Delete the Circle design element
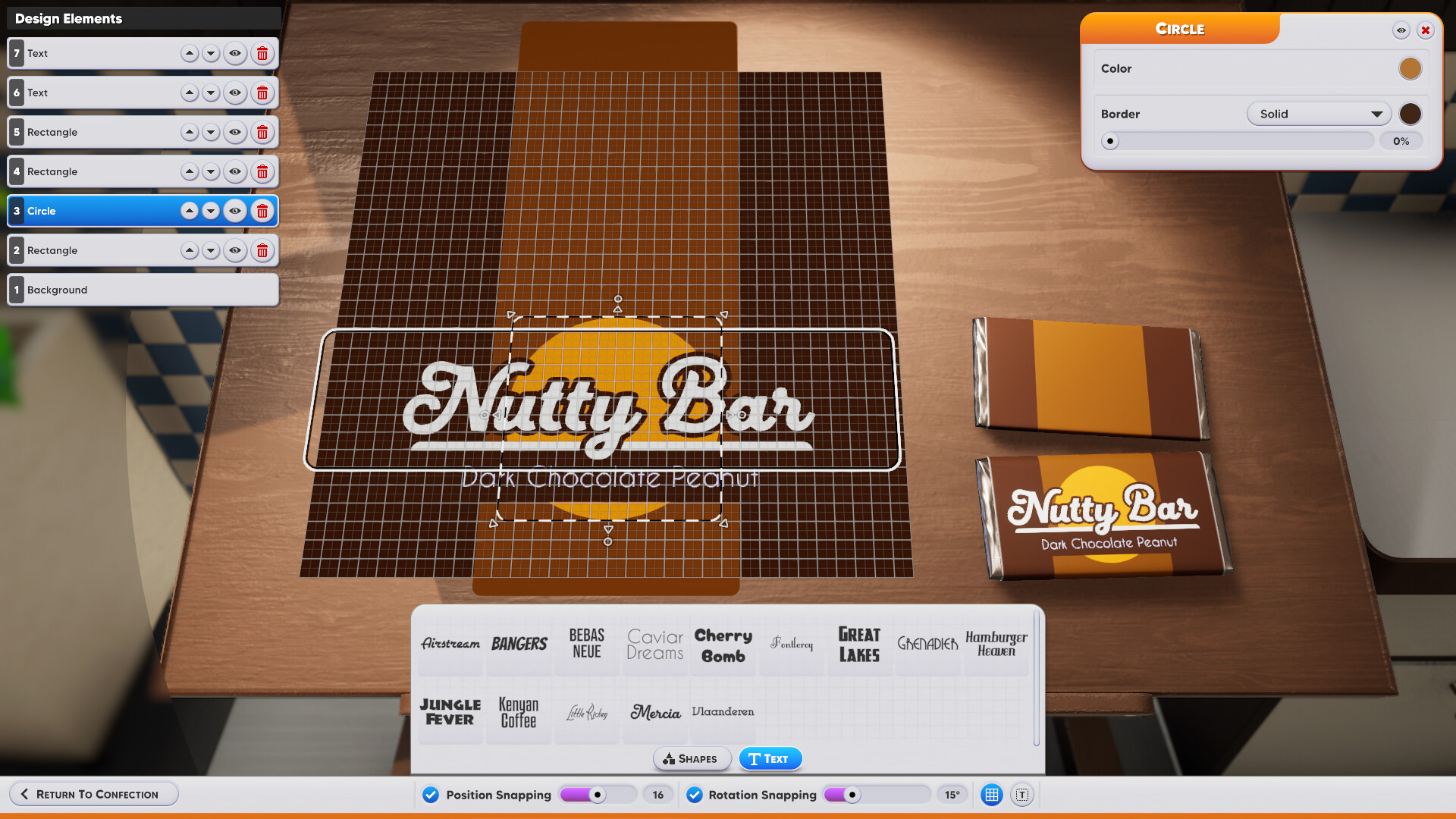 point(262,211)
